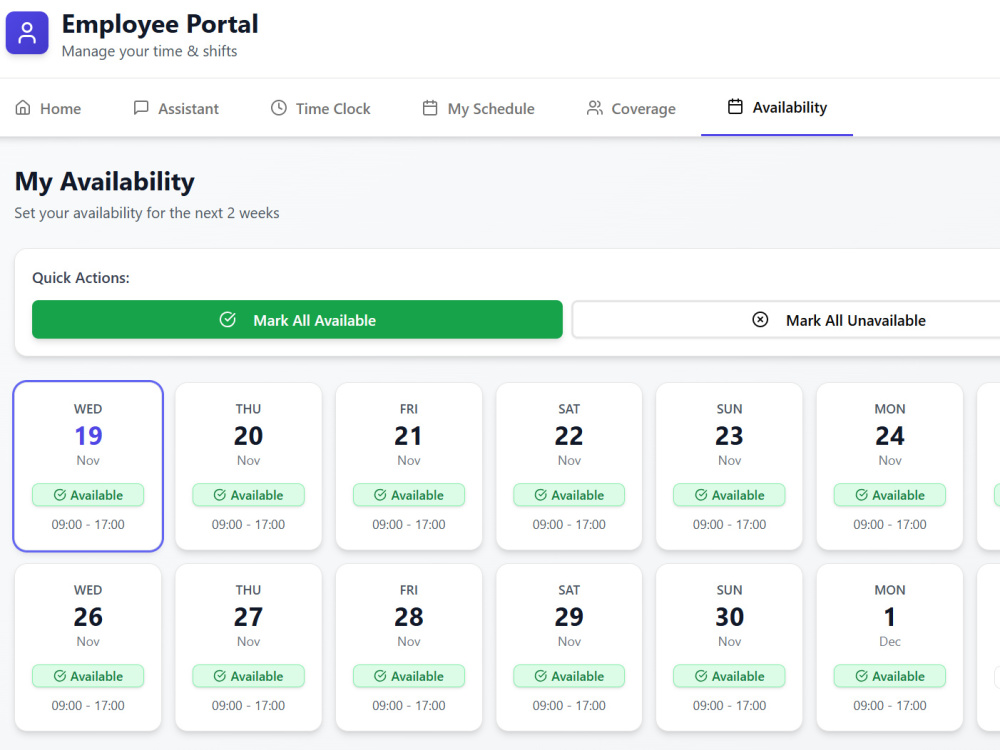Click the 09:00 - 17:00 time on Thu 20

249,524
